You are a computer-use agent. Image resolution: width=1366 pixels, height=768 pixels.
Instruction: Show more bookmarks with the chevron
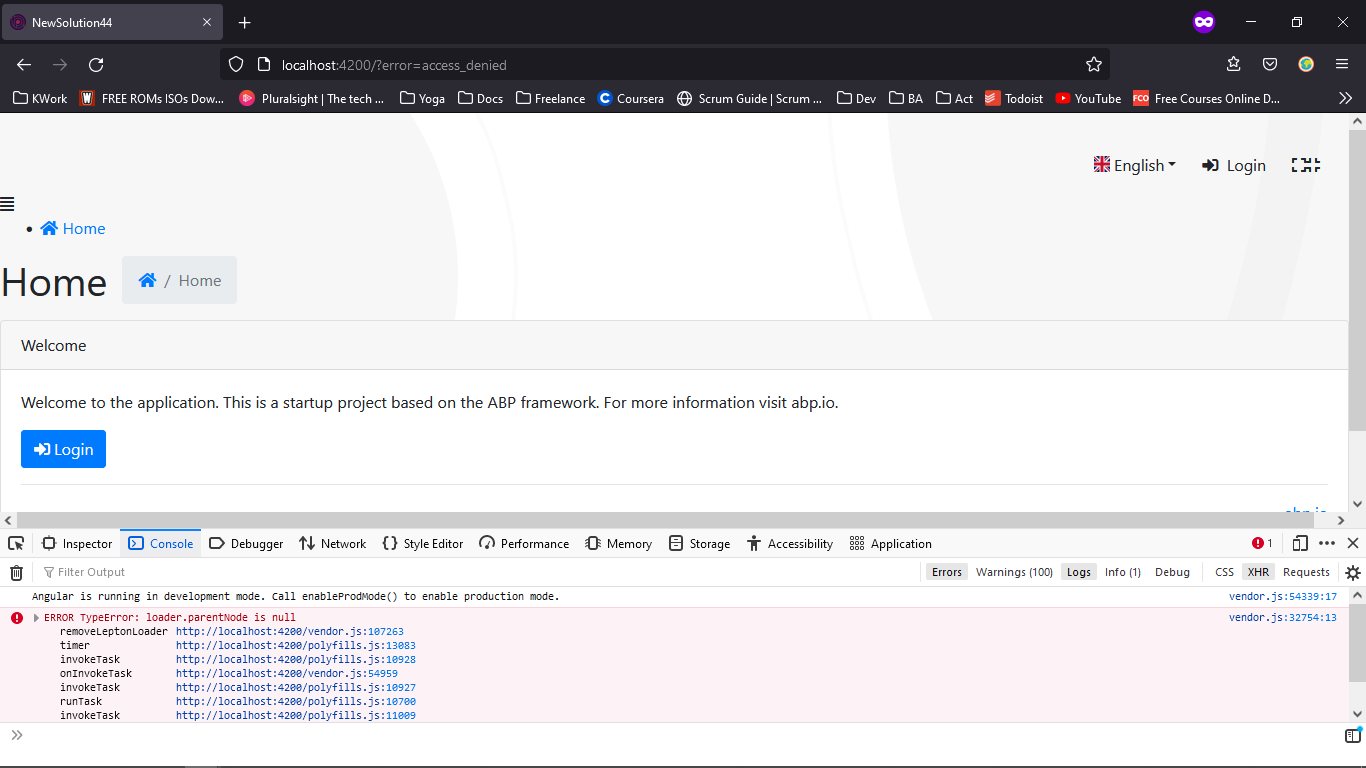point(1345,98)
